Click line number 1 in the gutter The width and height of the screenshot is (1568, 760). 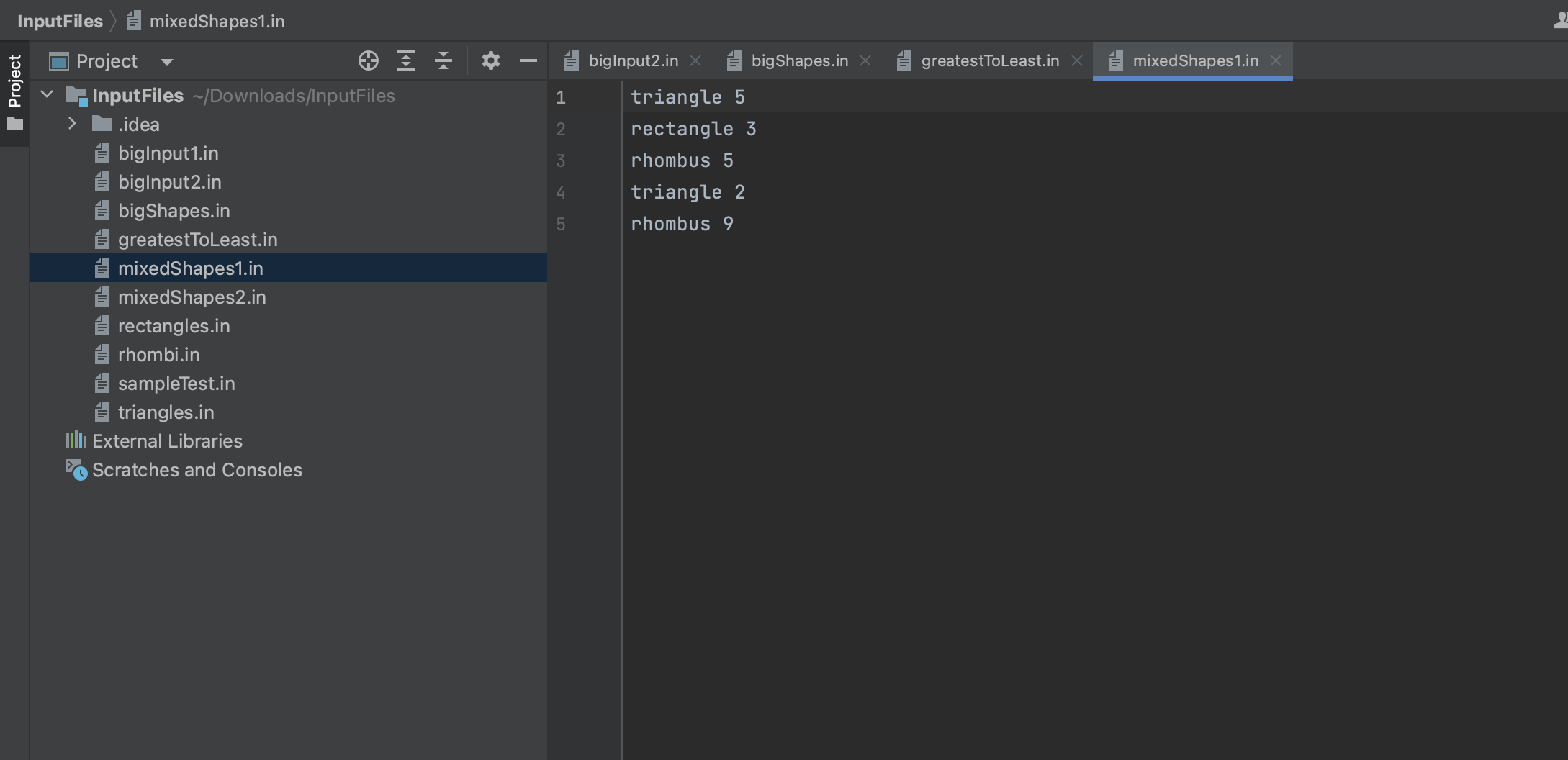tap(561, 97)
